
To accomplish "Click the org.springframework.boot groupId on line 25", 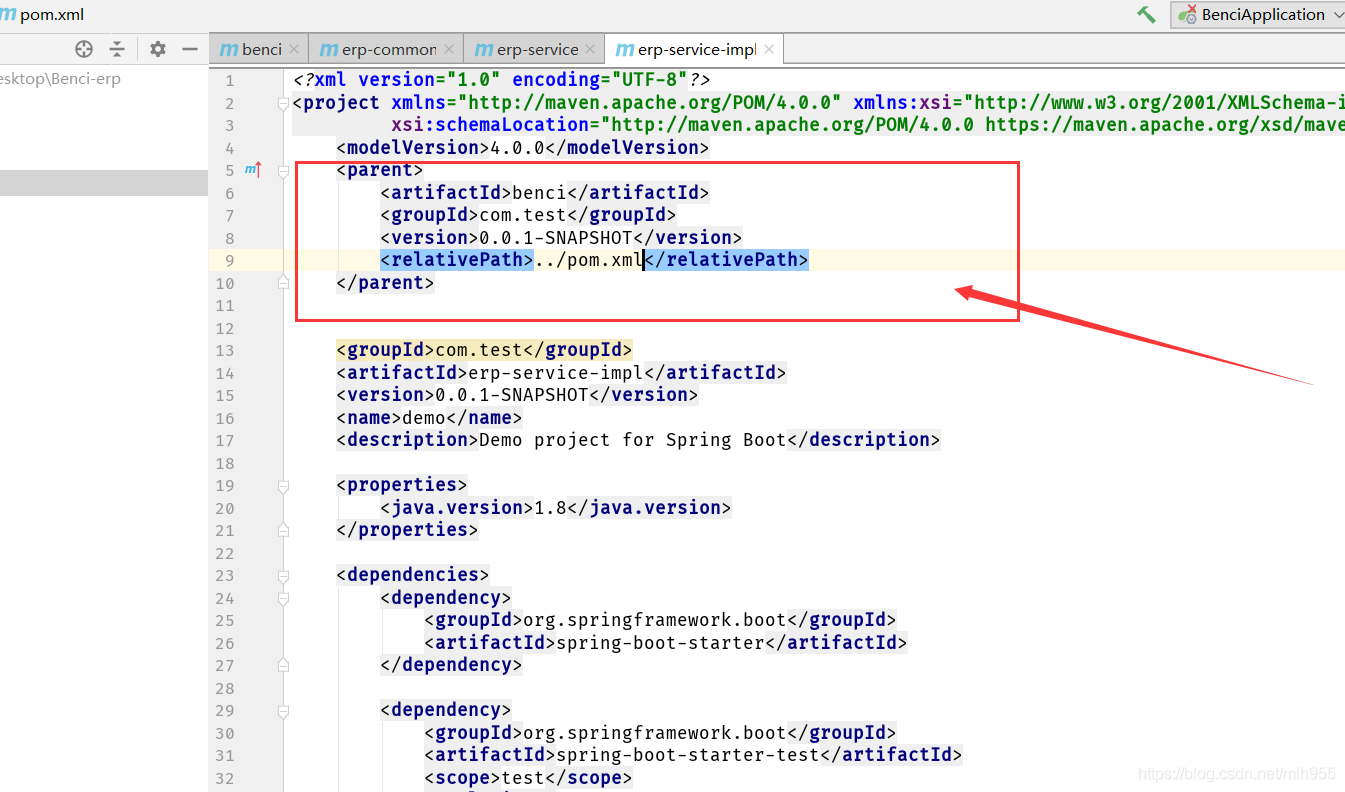I will tap(655, 620).
